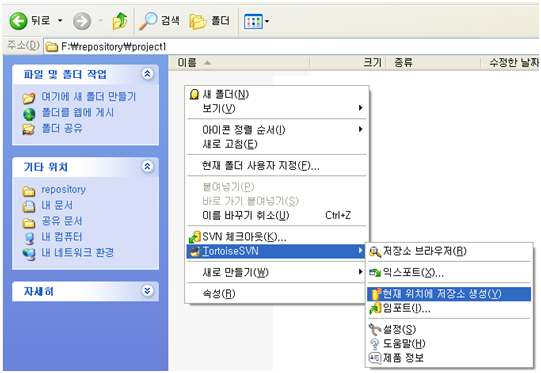Select 익스포트(X)... in TortoiseSVN submenu

[449, 273]
